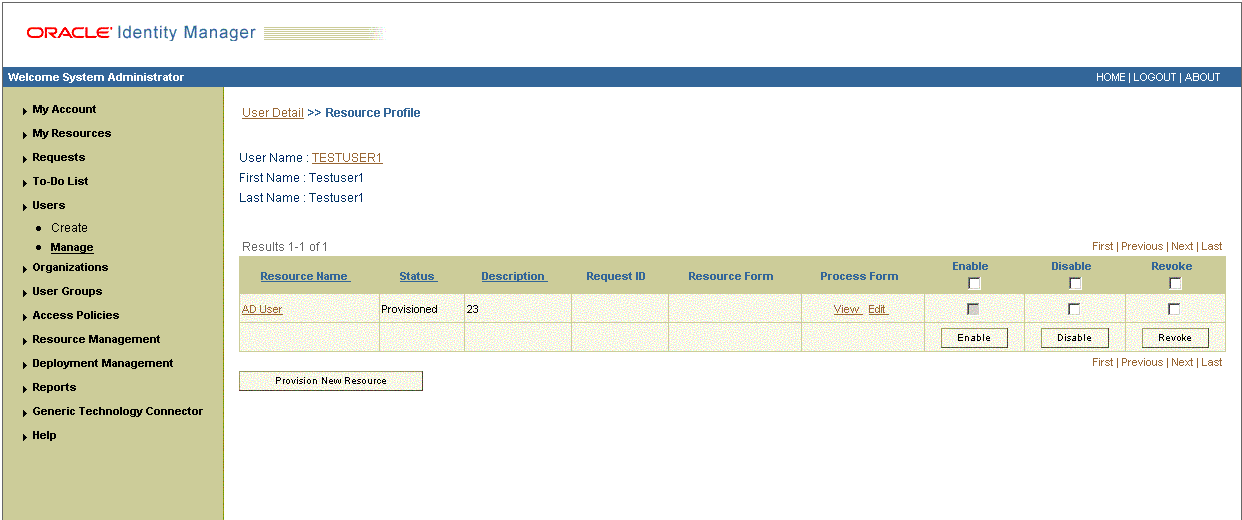Open the Users menu
Image resolution: width=1242 pixels, height=520 pixels.
[x=48, y=205]
